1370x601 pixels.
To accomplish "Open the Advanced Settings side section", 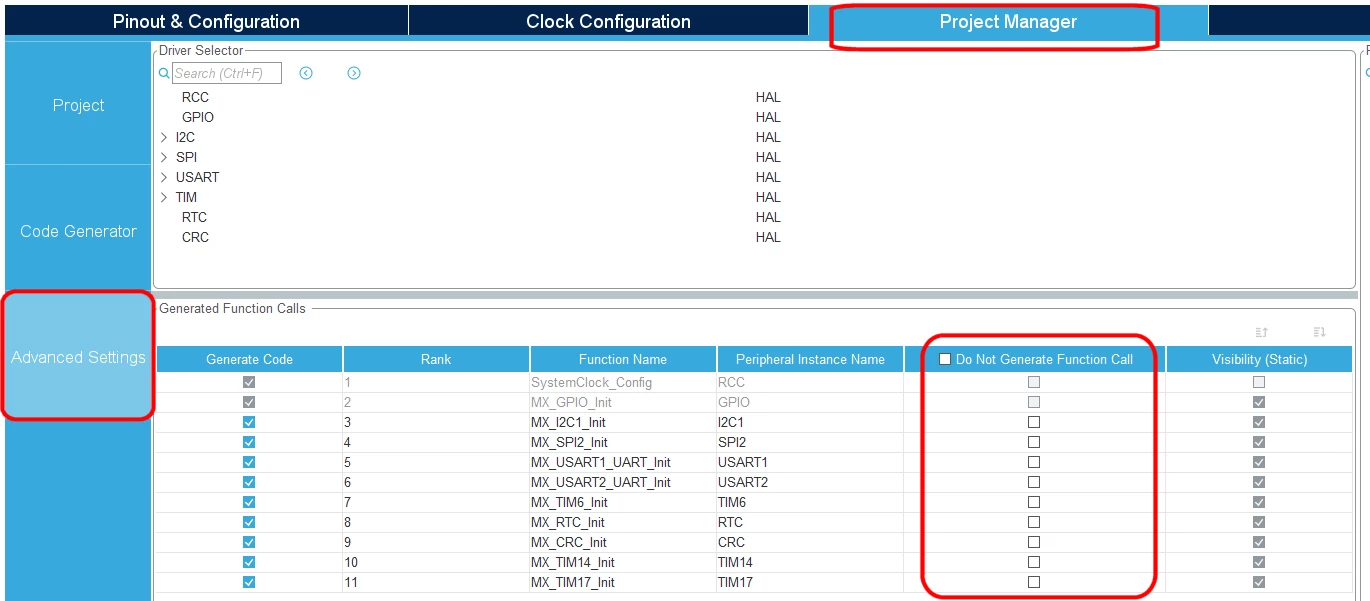I will coord(78,357).
